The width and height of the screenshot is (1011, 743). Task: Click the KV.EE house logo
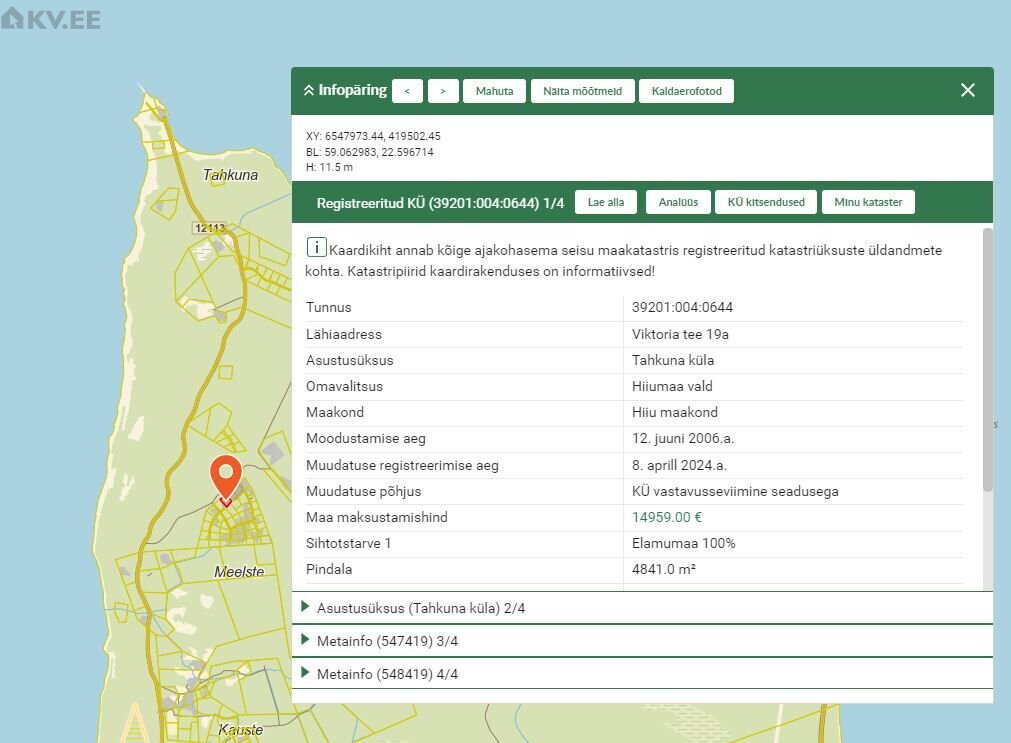click(x=13, y=17)
